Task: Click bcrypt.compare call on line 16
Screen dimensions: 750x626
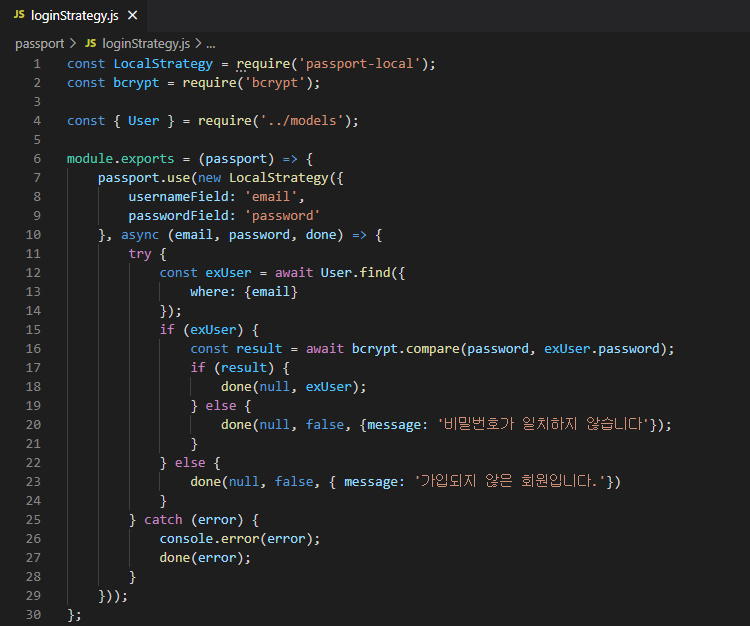Action: tap(405, 349)
